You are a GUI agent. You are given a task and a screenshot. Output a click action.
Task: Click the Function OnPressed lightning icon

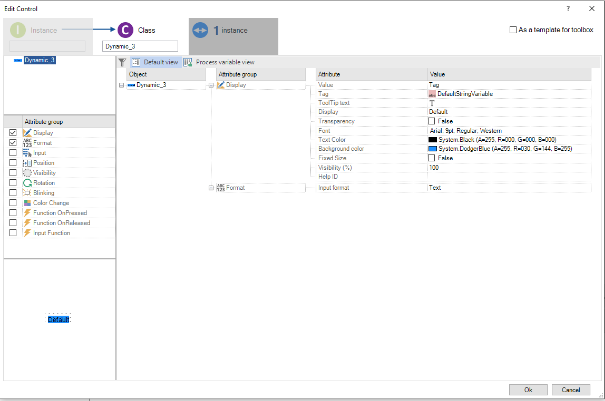[27, 213]
